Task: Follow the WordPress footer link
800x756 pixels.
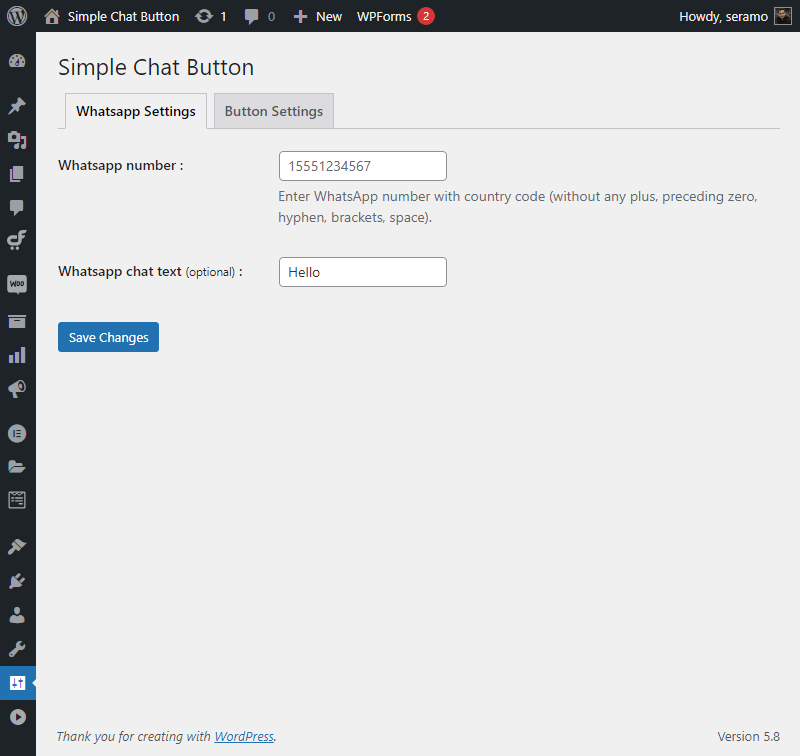Action: [244, 736]
